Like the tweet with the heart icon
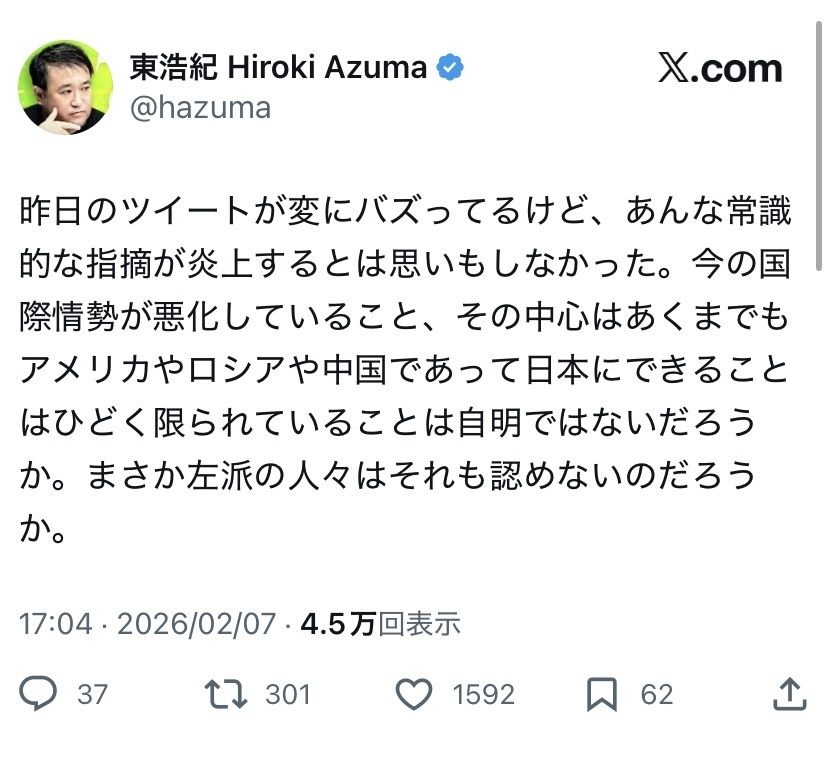The image size is (828, 759). pos(414,693)
